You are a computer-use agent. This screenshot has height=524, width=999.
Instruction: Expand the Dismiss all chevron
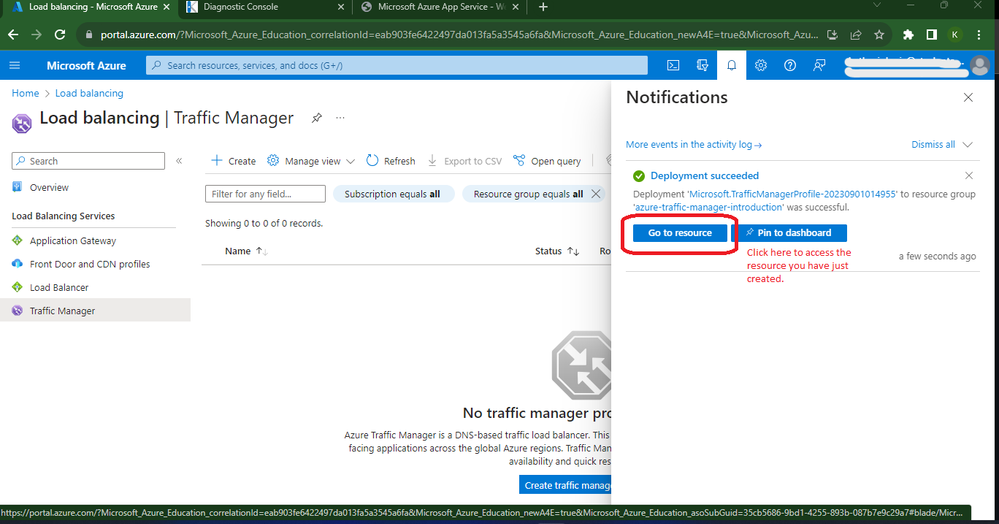coord(967,145)
